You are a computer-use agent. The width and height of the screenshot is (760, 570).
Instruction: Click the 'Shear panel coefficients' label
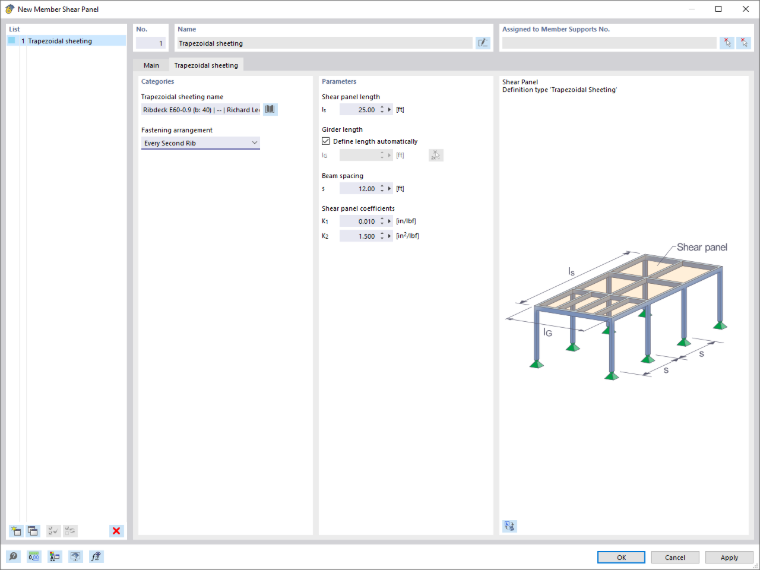(358, 208)
